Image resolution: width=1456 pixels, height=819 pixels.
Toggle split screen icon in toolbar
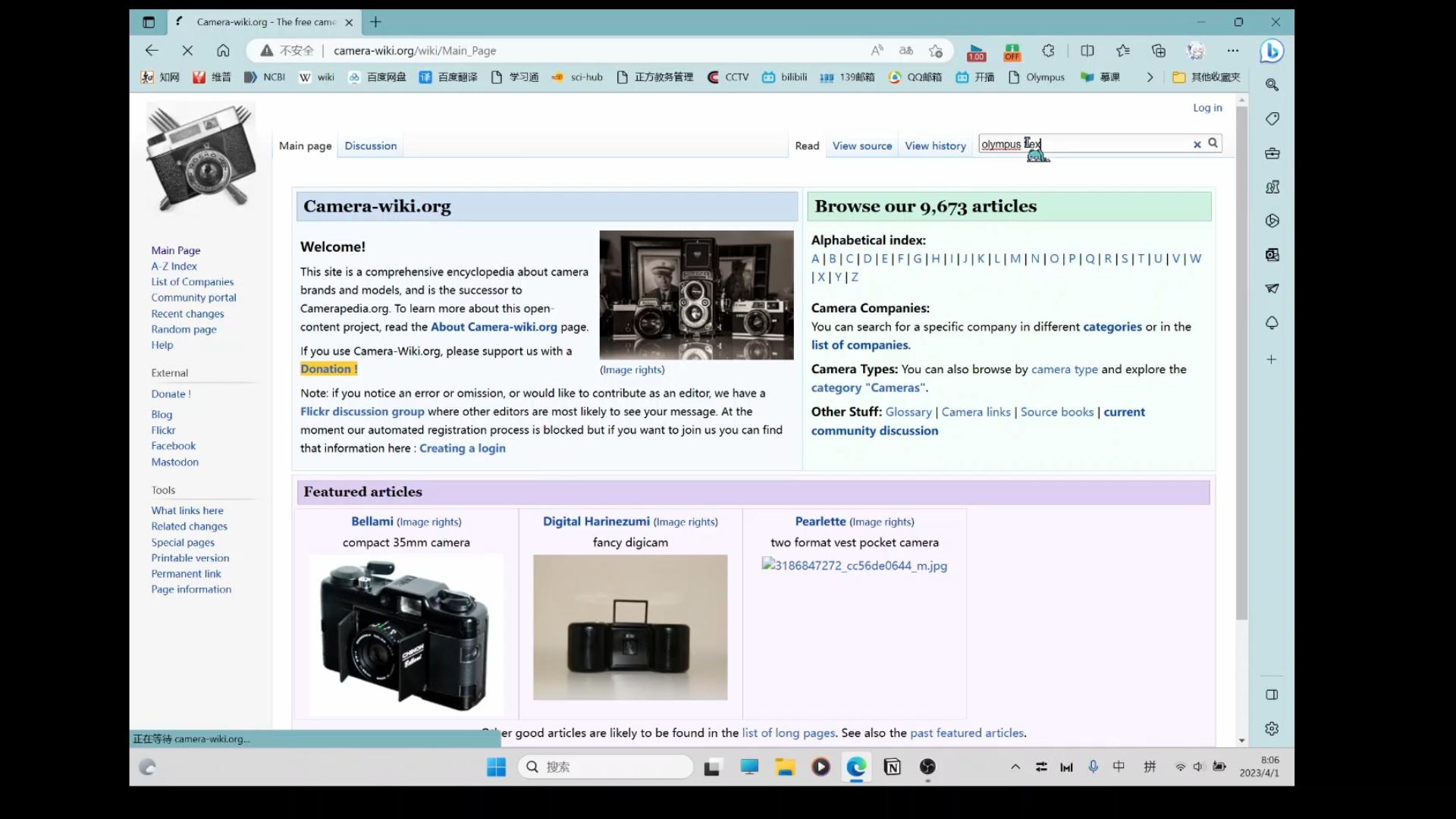1087,50
